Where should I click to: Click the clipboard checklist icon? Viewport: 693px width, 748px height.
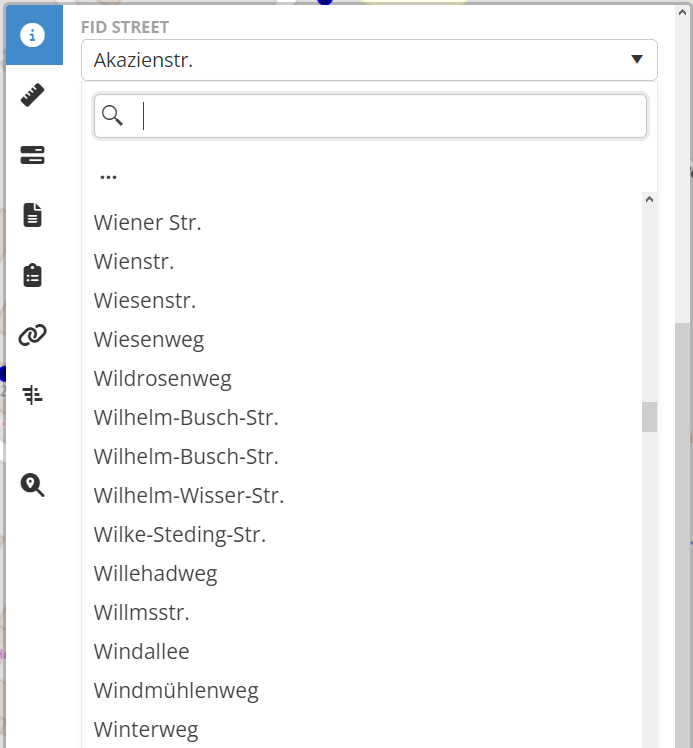(33, 275)
